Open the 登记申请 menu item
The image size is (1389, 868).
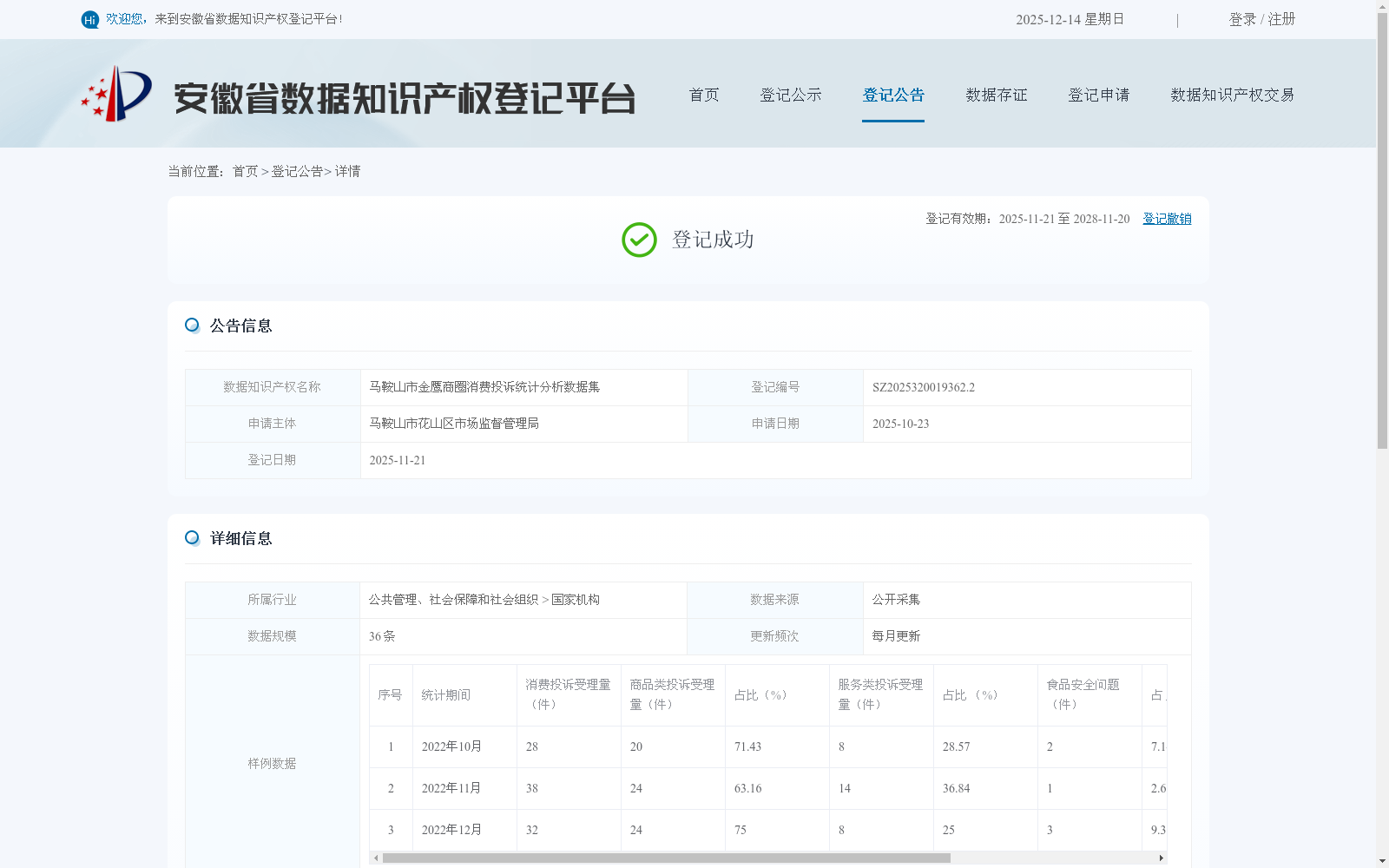coord(1098,95)
